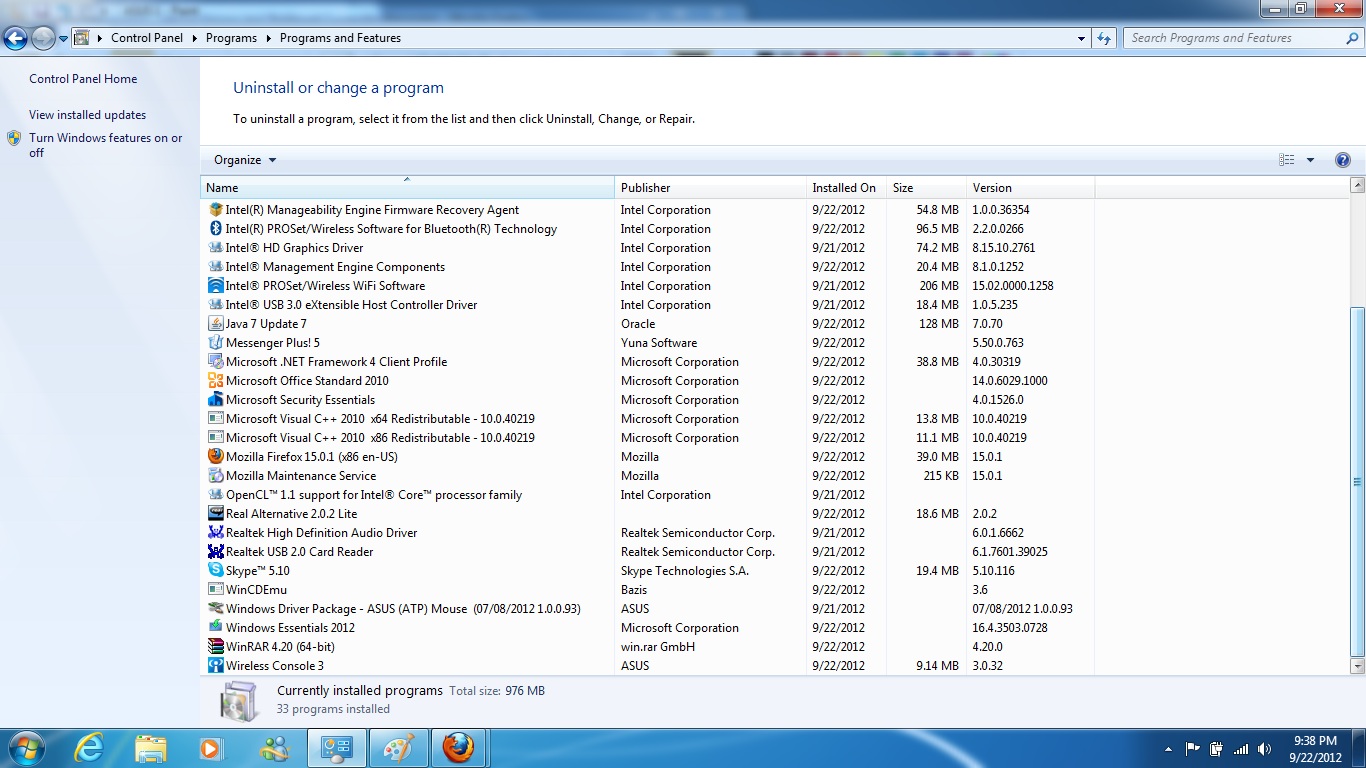1366x768 pixels.
Task: Open Paint from the taskbar
Action: coord(398,748)
